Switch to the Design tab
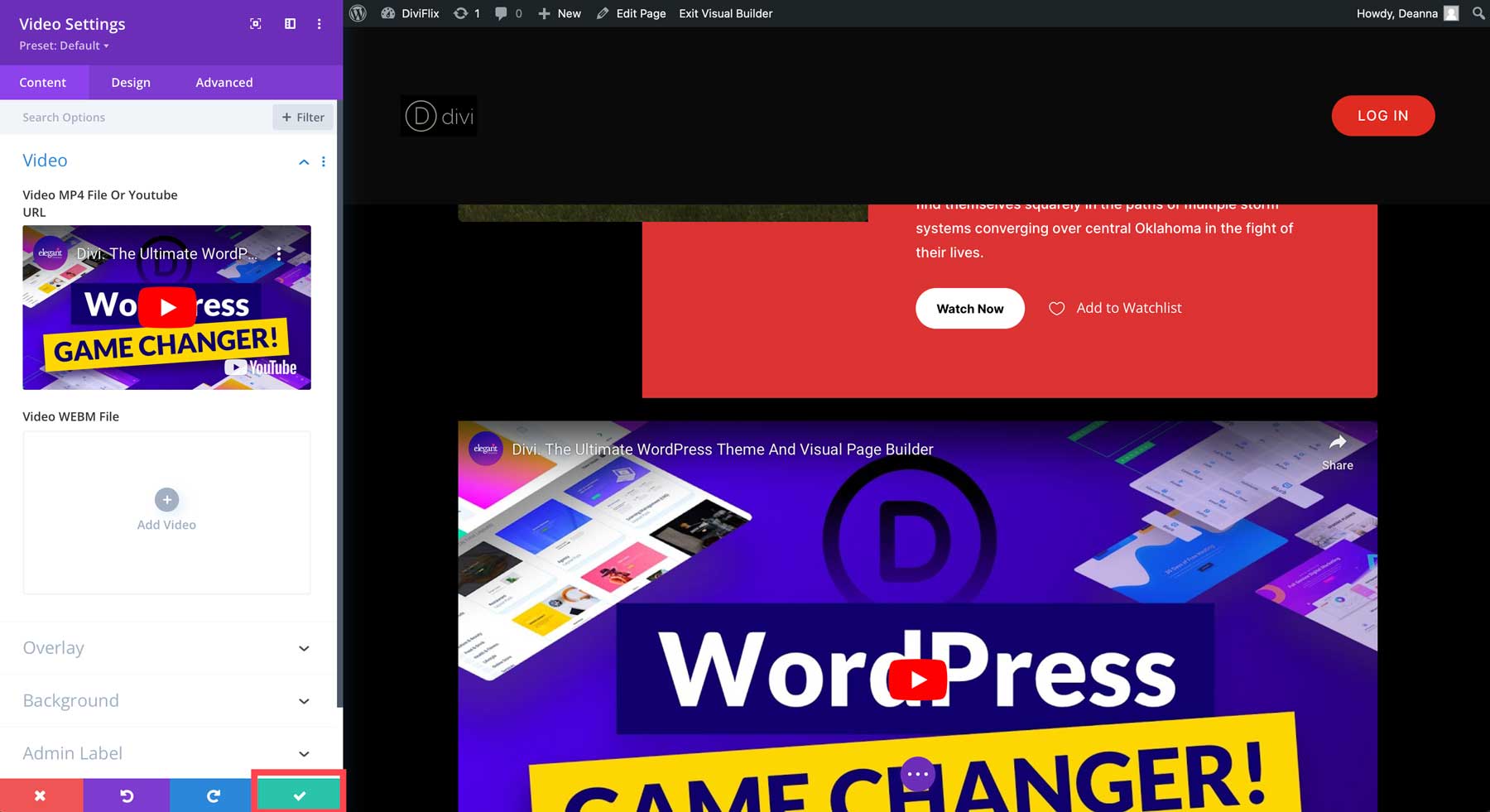Image resolution: width=1490 pixels, height=812 pixels. click(x=131, y=83)
